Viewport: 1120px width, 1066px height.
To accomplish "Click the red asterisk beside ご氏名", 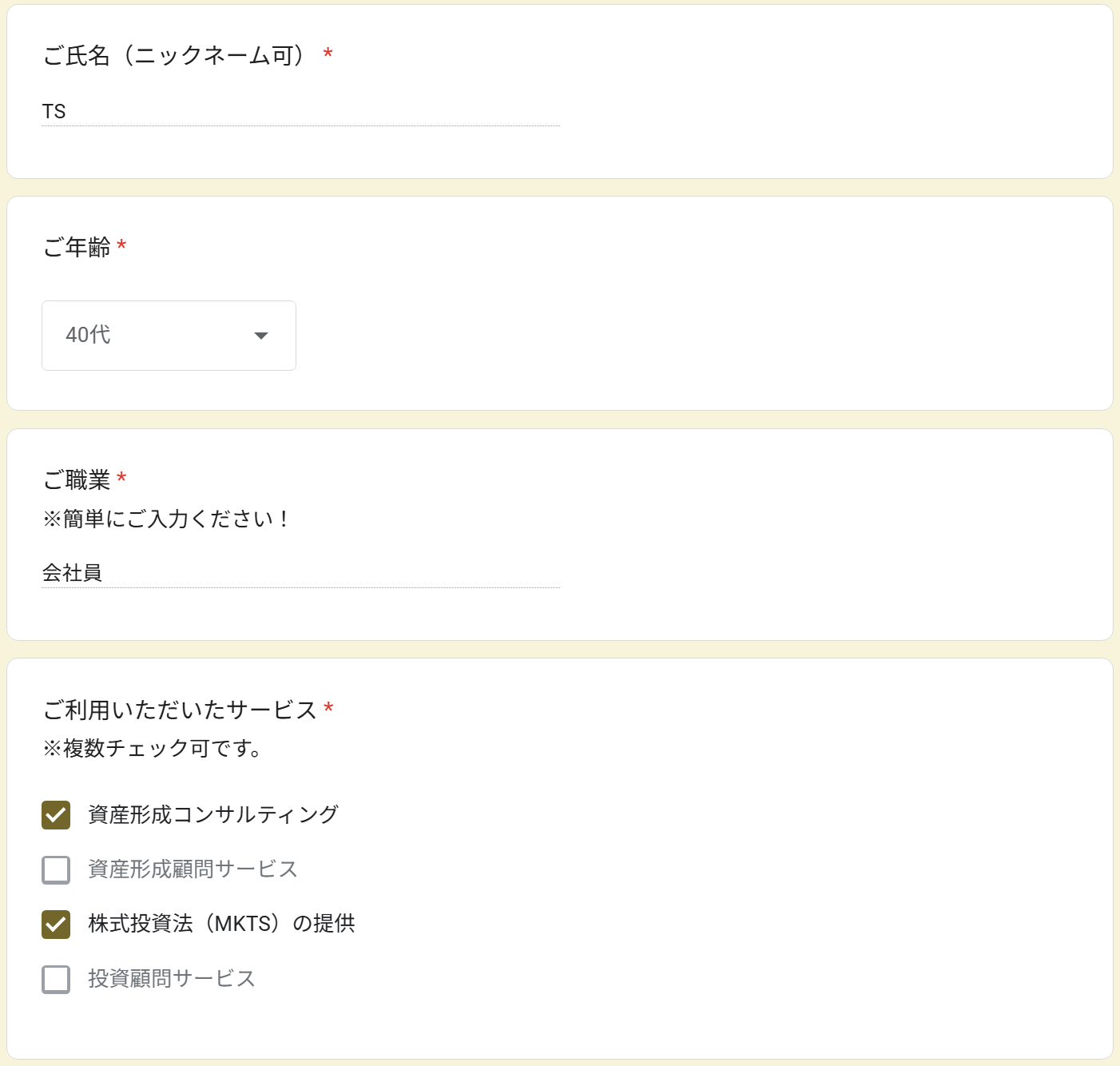I will coord(328,54).
